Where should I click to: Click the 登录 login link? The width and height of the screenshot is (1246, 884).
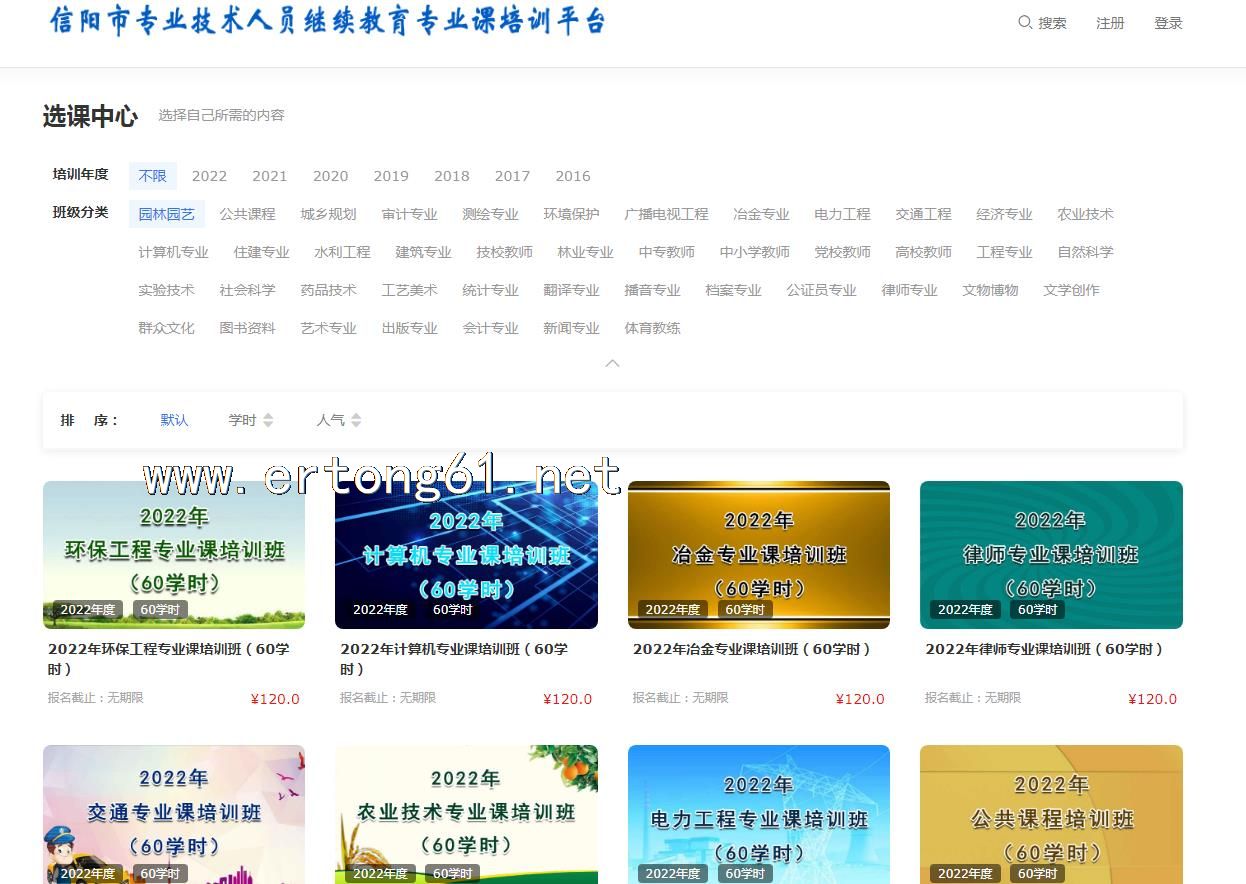point(1168,23)
